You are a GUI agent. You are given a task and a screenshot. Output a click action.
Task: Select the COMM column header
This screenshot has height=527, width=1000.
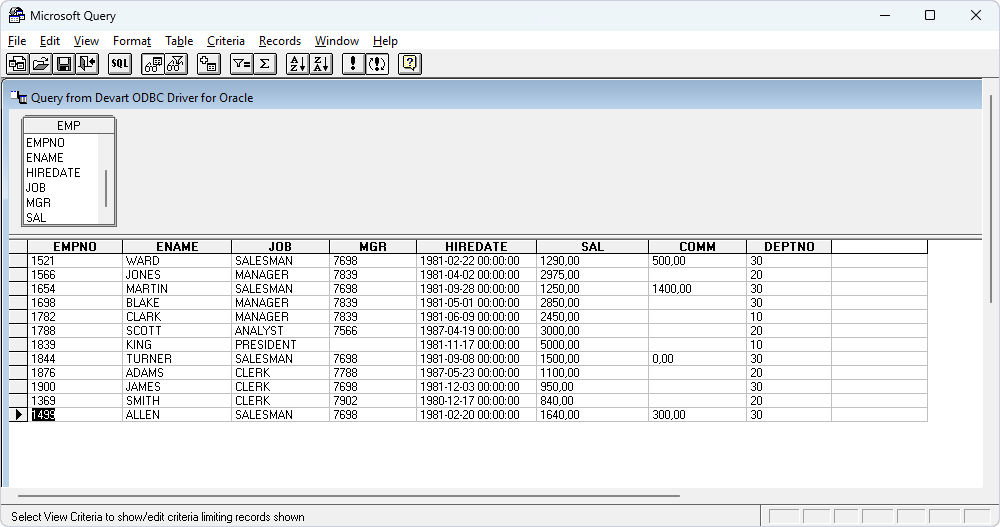coord(698,246)
